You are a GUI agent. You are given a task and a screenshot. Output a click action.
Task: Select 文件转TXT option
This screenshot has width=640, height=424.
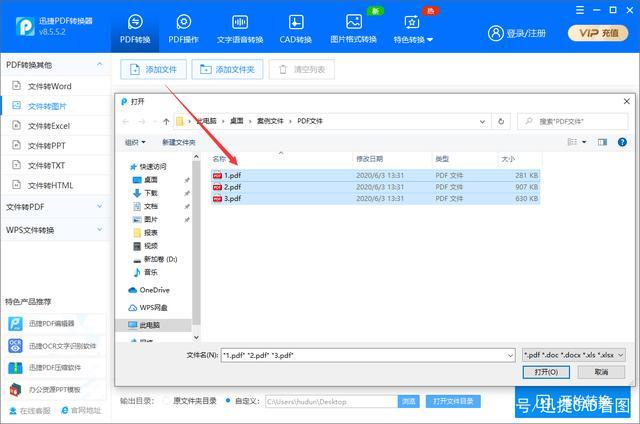(x=55, y=165)
